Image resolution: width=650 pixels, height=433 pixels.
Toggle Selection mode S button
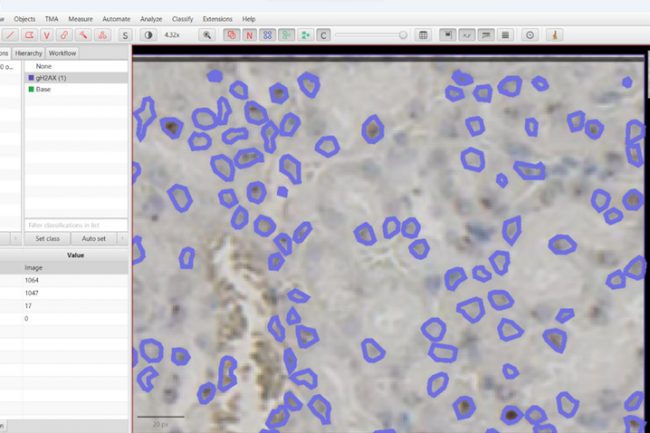(x=125, y=35)
